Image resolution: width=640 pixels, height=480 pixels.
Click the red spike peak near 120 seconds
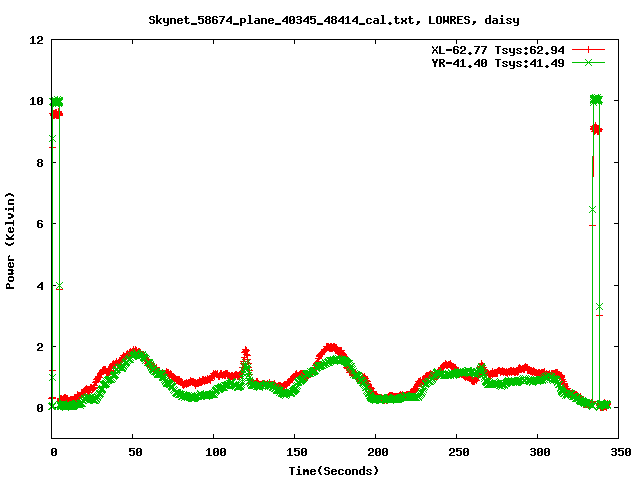(245, 350)
